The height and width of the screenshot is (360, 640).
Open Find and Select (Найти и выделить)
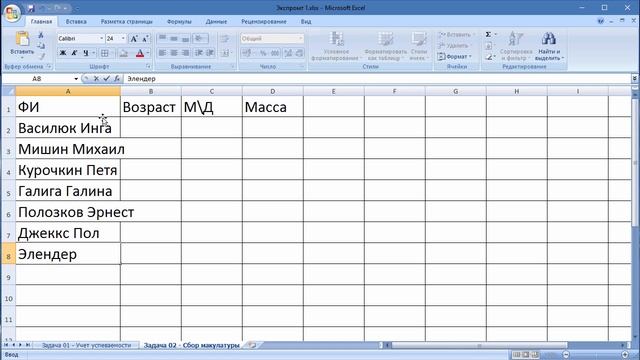(x=549, y=46)
